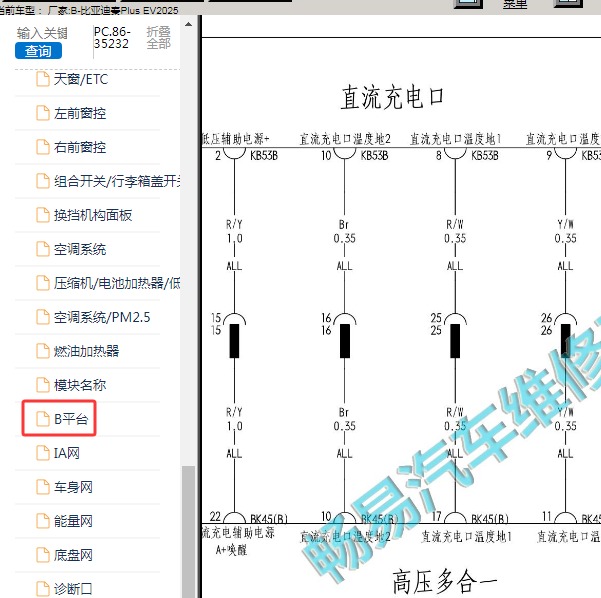The width and height of the screenshot is (601, 598).
Task: Click the PC.86-35232 text in sidebar
Action: [112, 38]
